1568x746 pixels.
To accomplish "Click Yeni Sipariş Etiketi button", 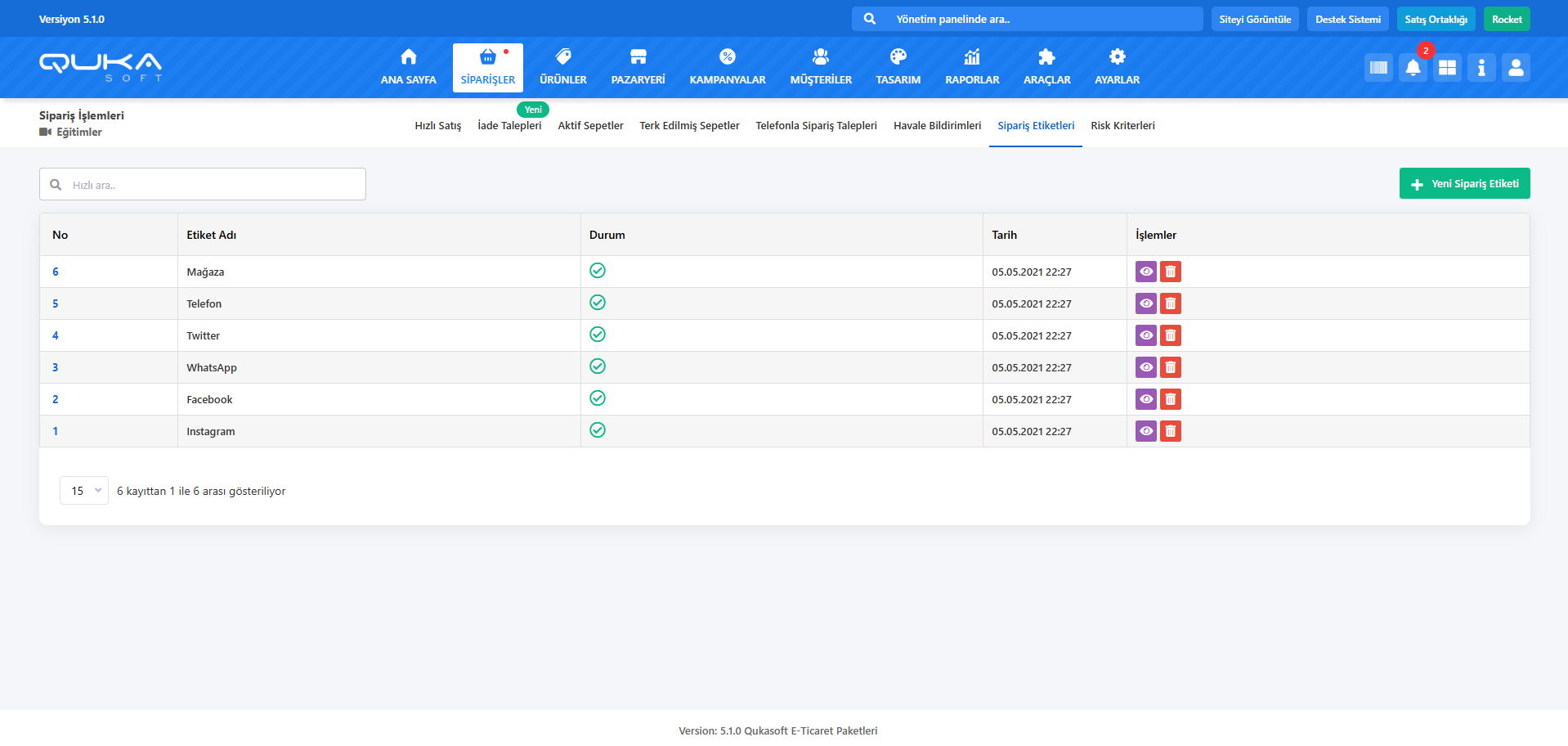I will [x=1464, y=184].
